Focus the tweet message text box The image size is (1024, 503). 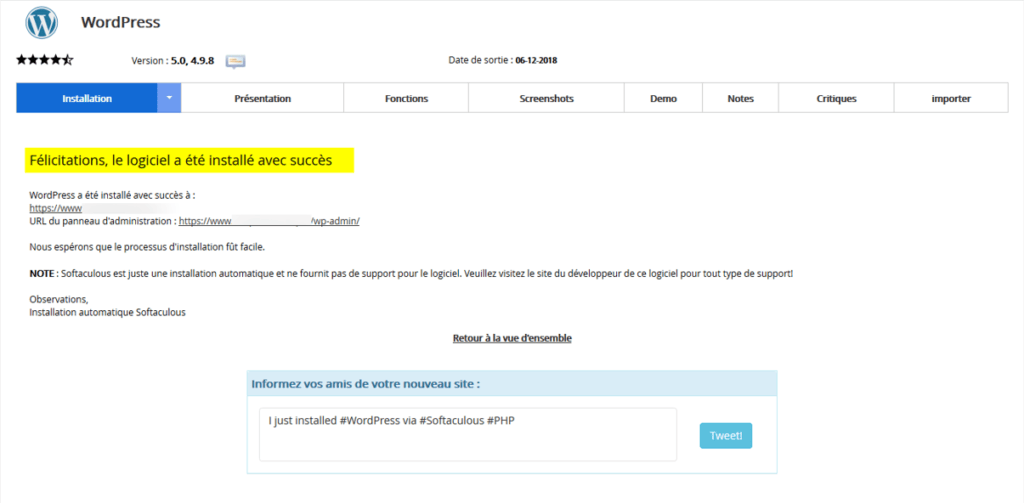pos(468,434)
